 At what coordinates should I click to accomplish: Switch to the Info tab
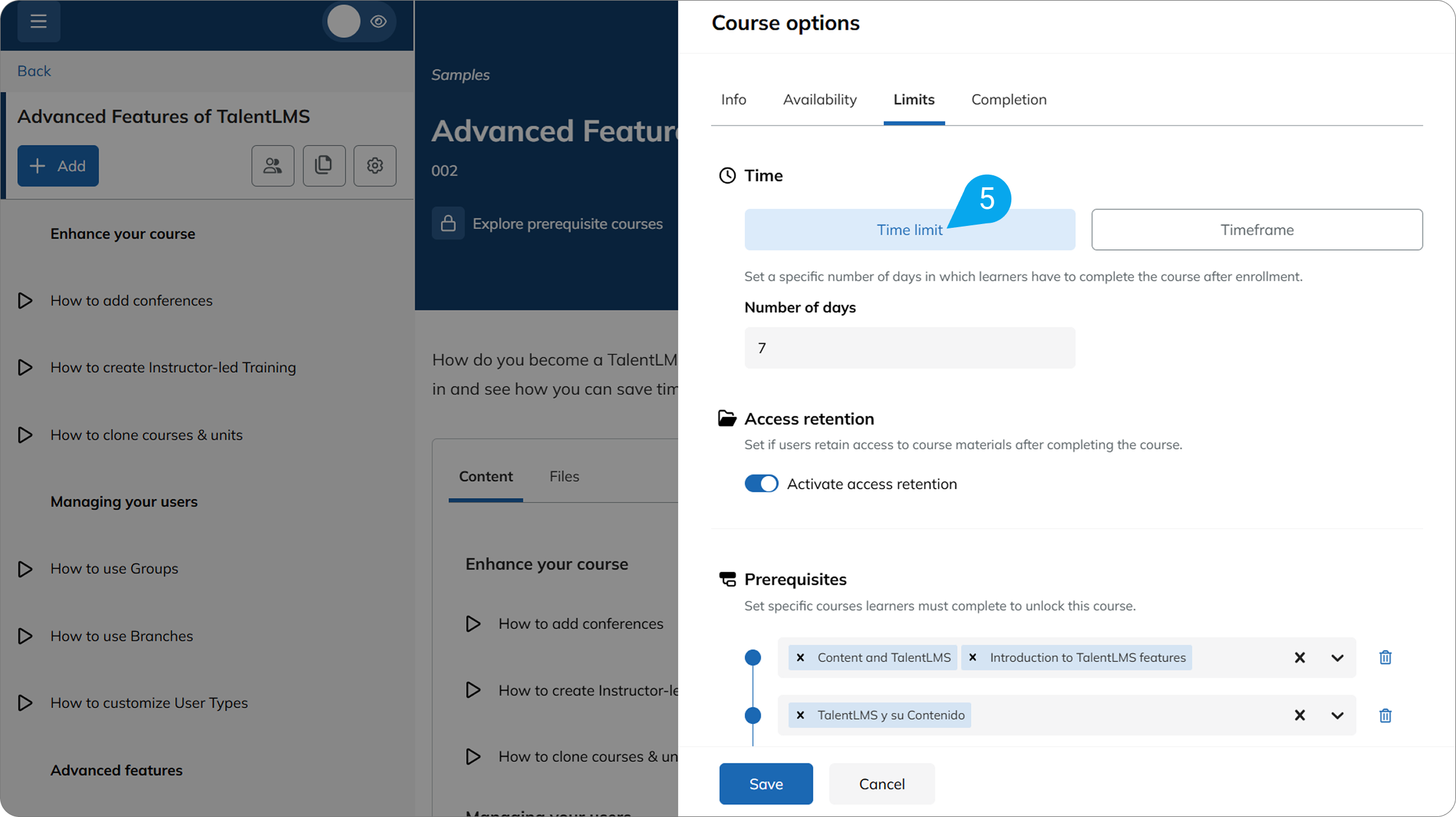(x=734, y=99)
